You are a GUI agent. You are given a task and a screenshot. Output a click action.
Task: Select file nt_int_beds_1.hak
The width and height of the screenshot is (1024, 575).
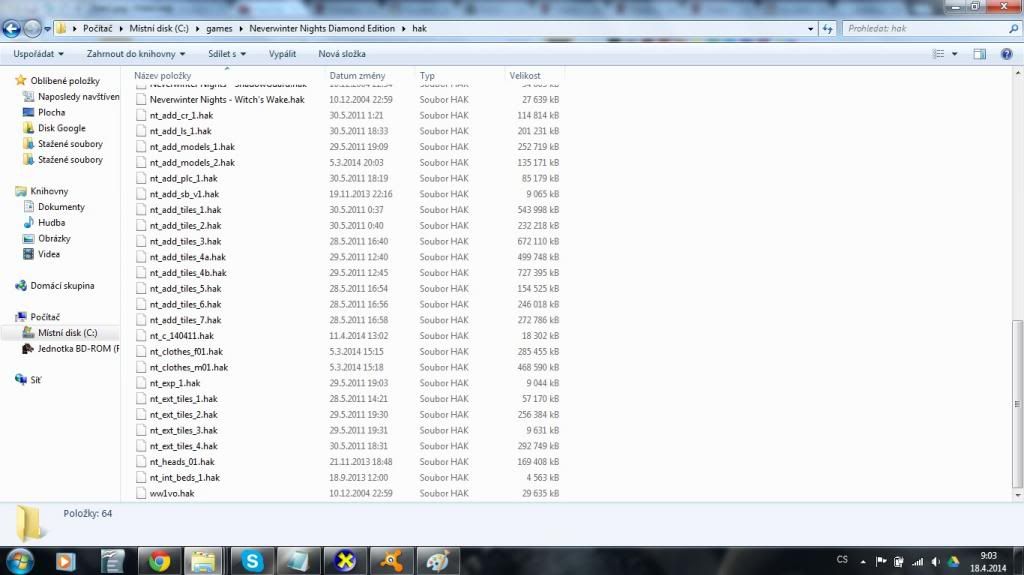pos(184,478)
